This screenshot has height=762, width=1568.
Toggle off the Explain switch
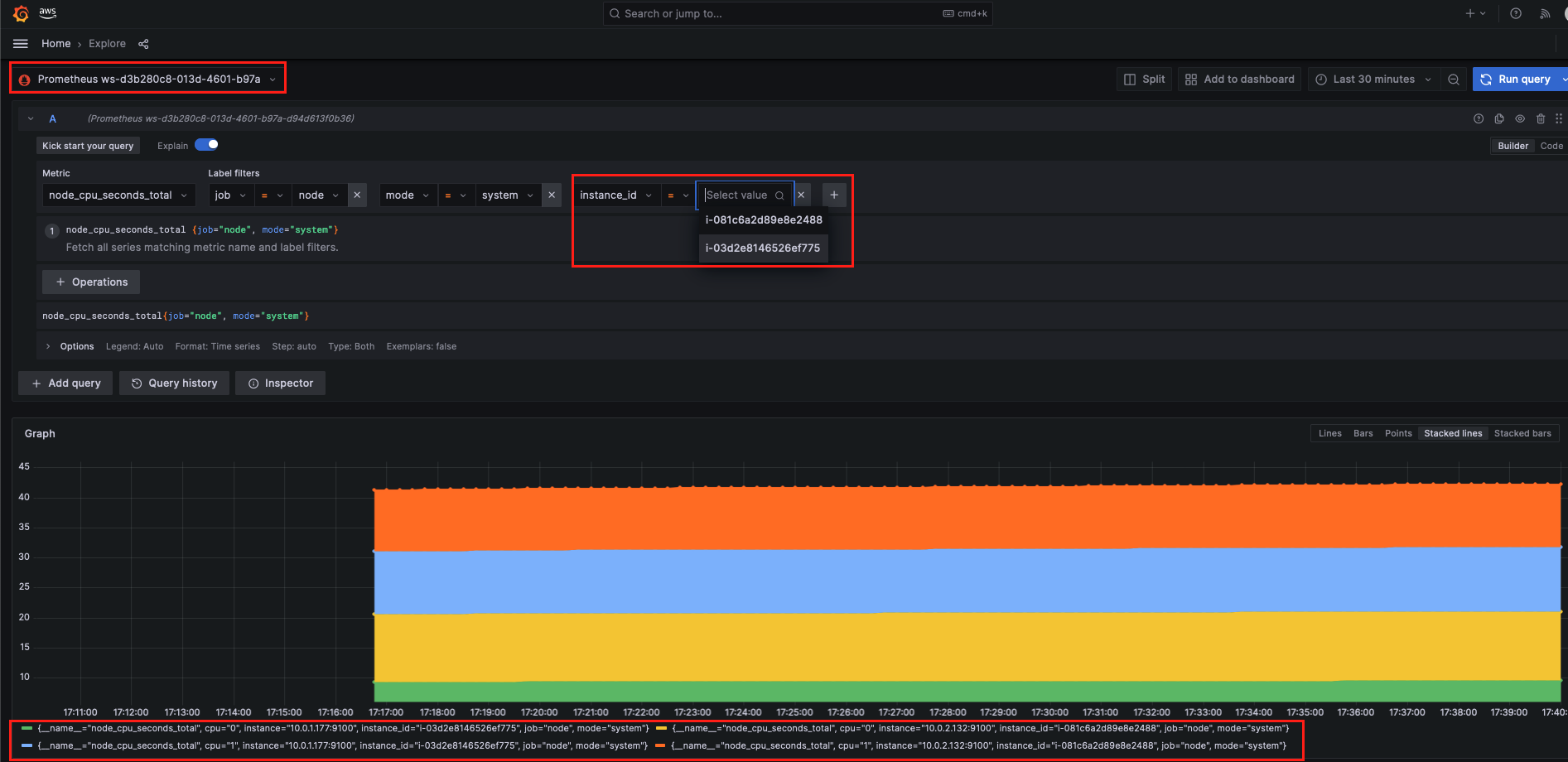click(207, 144)
